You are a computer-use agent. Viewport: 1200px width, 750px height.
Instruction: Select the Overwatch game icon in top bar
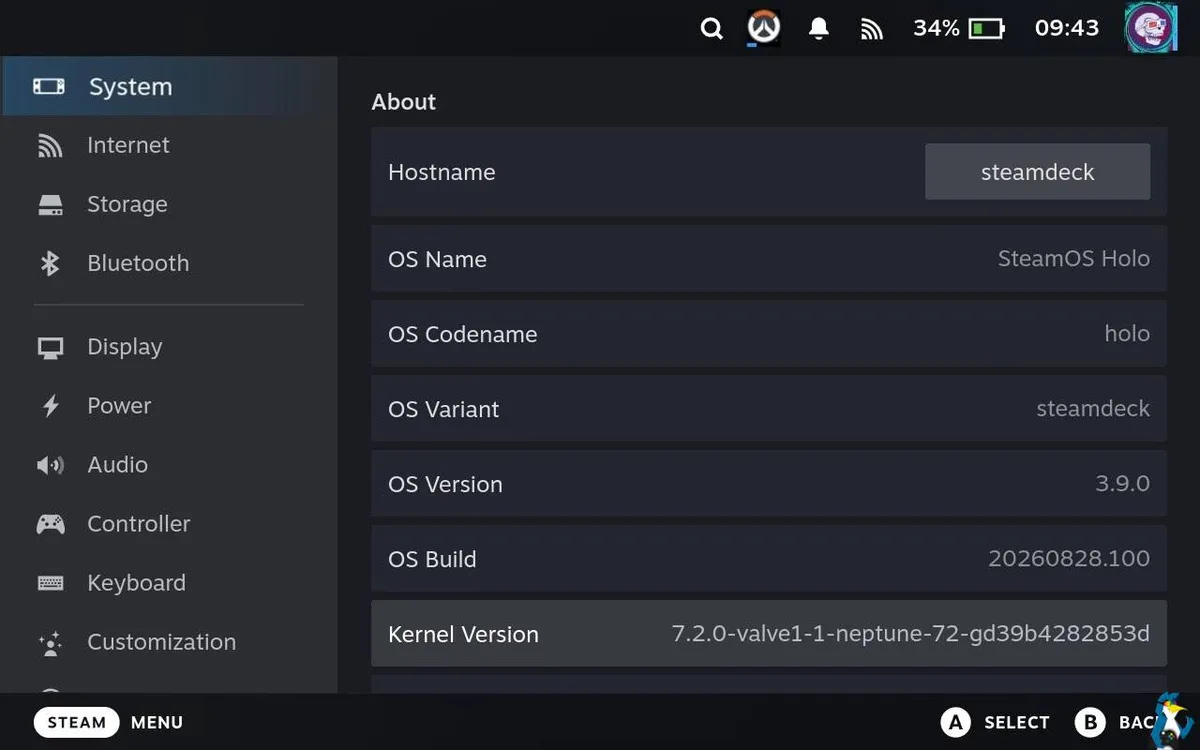[x=764, y=28]
